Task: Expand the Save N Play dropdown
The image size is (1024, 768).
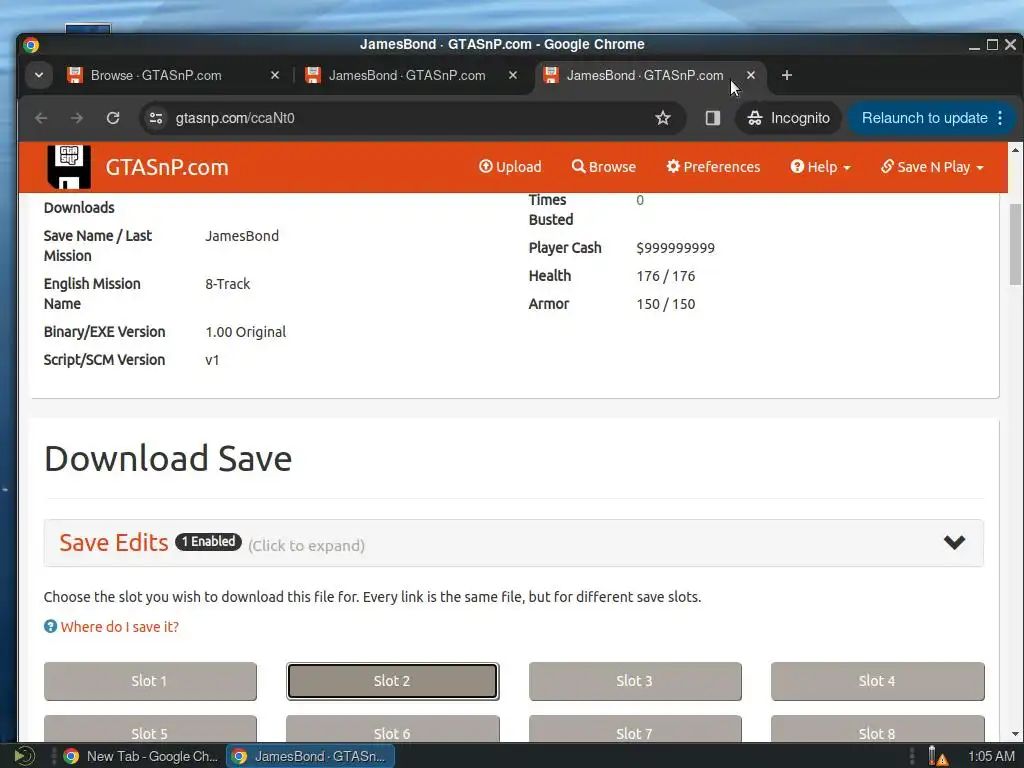Action: click(x=932, y=167)
